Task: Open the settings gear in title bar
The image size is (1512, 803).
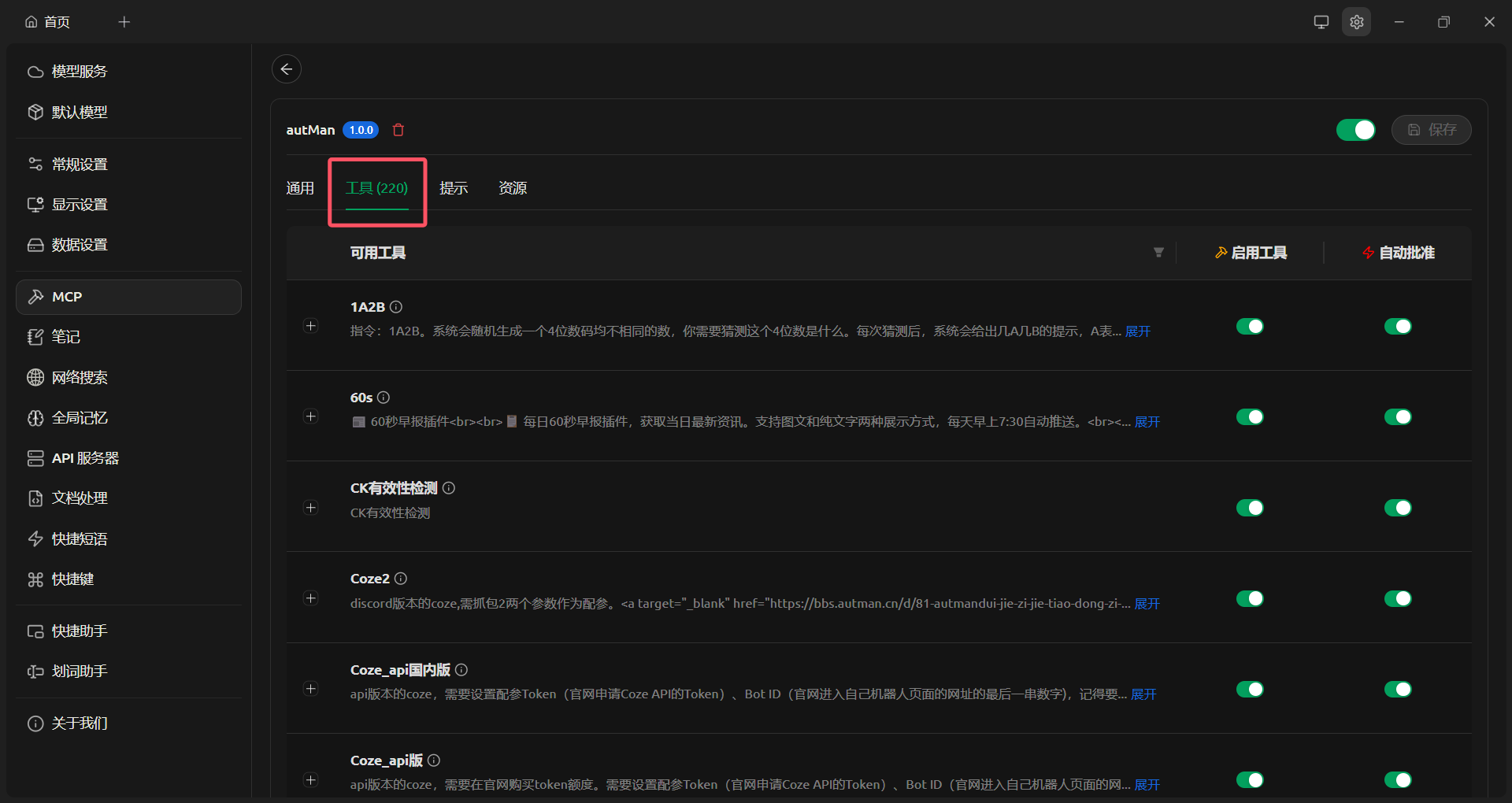Action: point(1356,22)
